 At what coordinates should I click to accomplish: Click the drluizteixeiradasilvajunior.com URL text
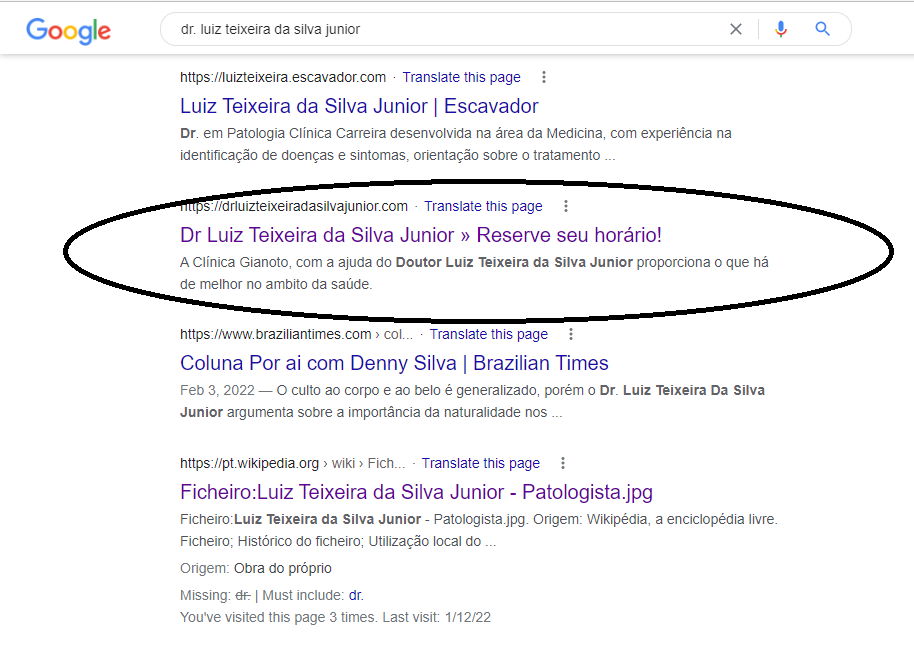pyautogui.click(x=294, y=206)
